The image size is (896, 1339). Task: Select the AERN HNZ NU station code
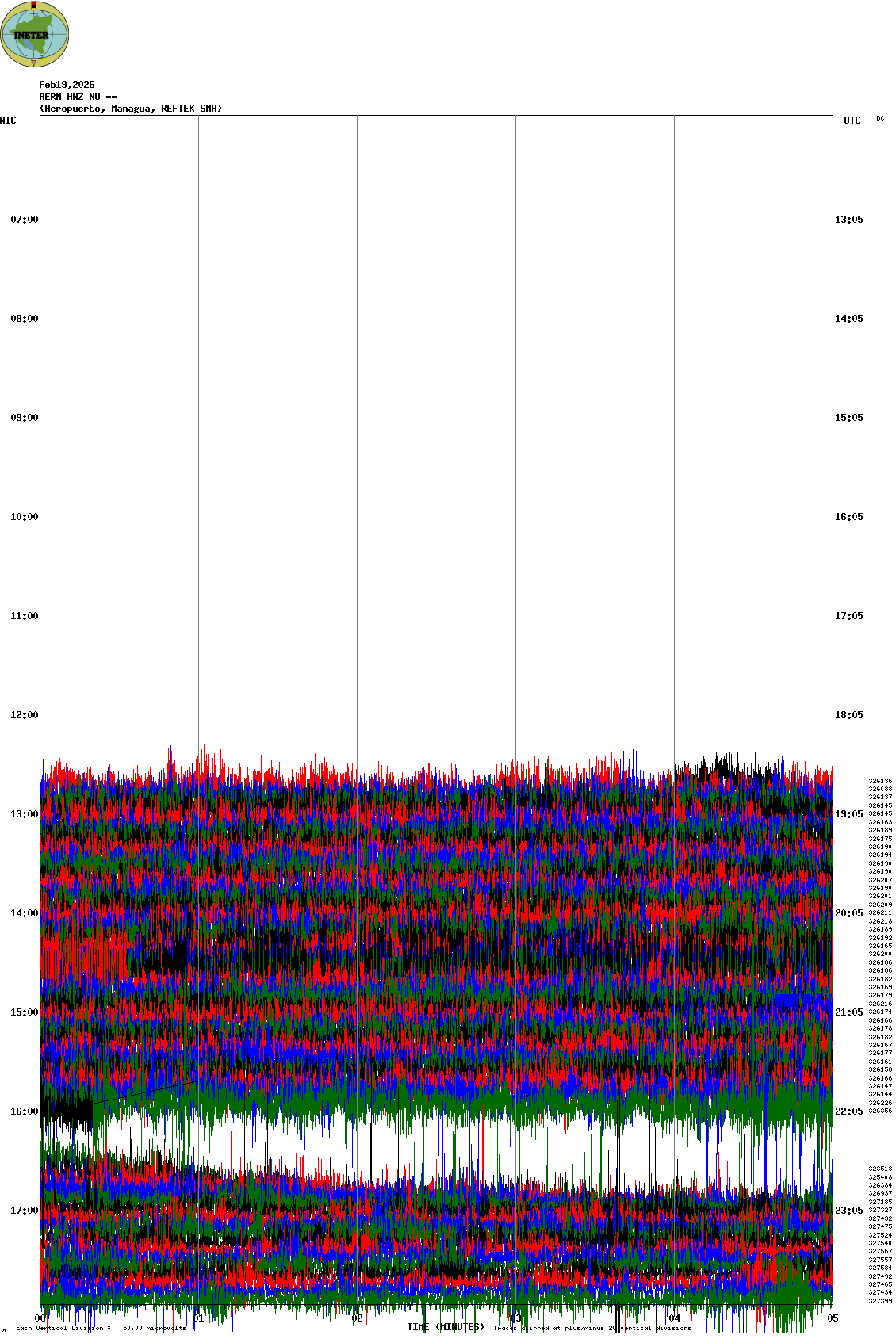(x=78, y=97)
